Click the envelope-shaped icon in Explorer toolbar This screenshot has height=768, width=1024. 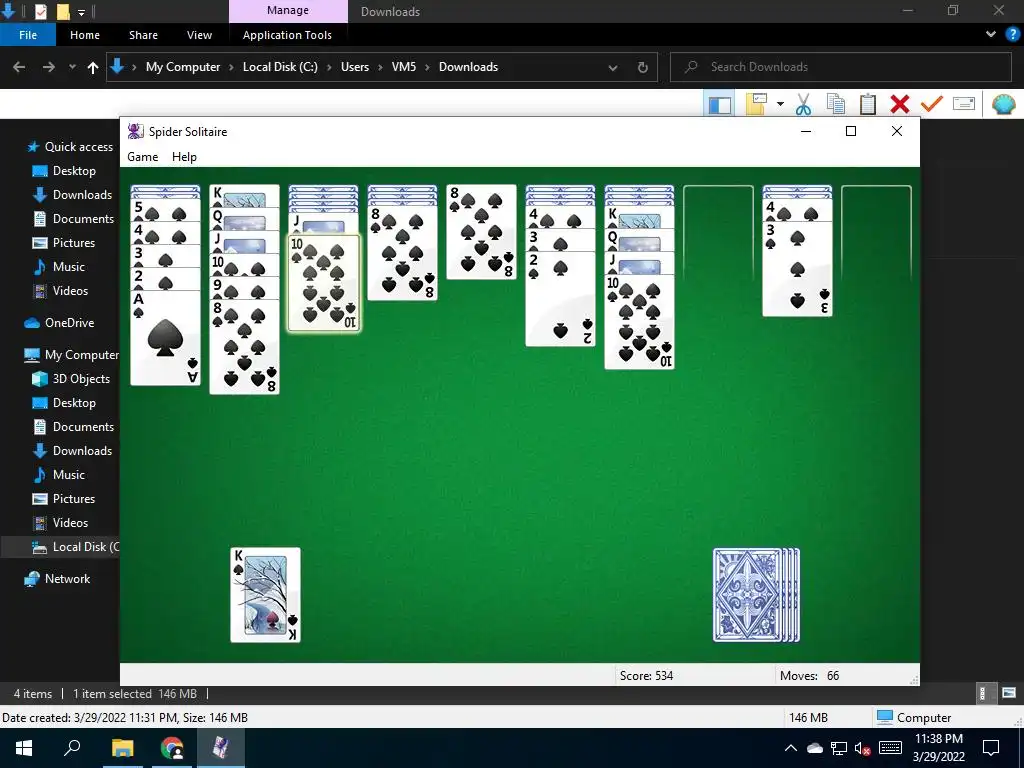(964, 104)
